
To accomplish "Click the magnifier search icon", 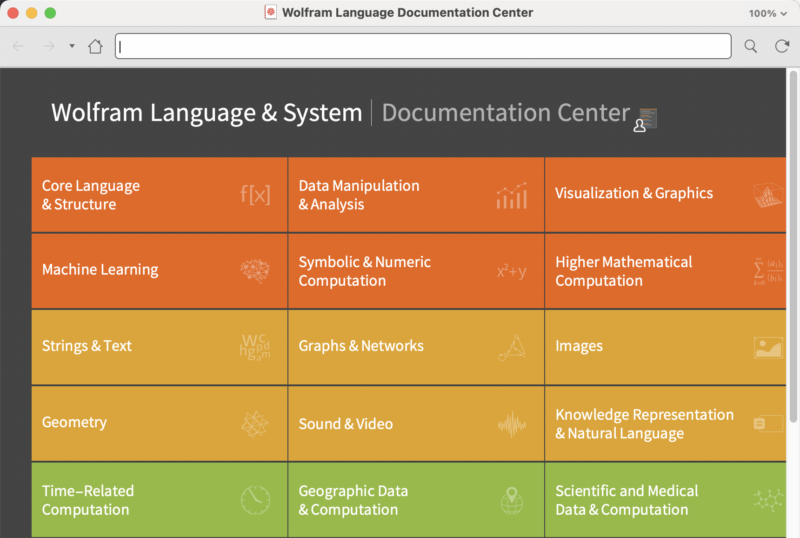I will [751, 46].
